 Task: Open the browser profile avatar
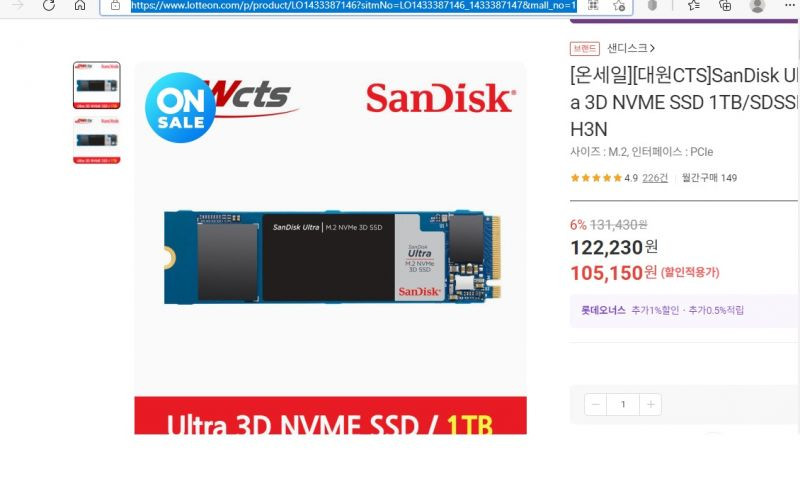point(757,6)
